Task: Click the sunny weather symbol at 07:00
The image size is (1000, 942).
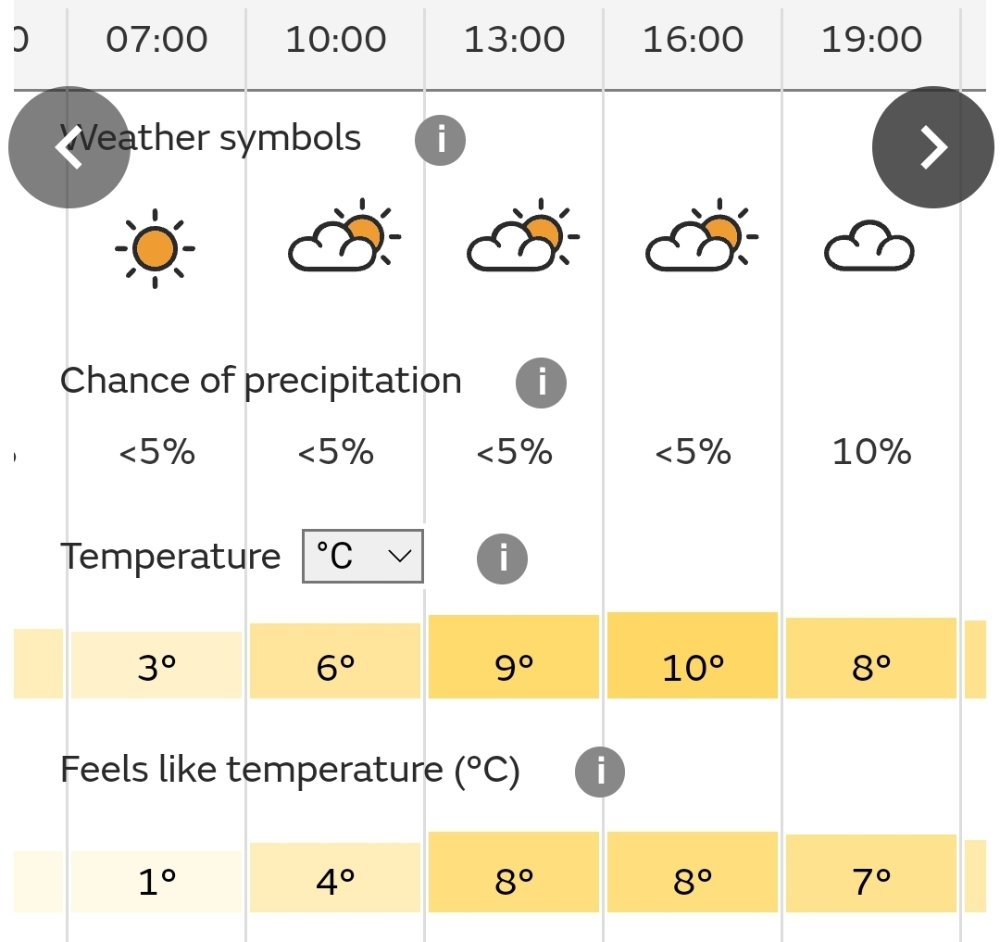Action: (x=155, y=249)
